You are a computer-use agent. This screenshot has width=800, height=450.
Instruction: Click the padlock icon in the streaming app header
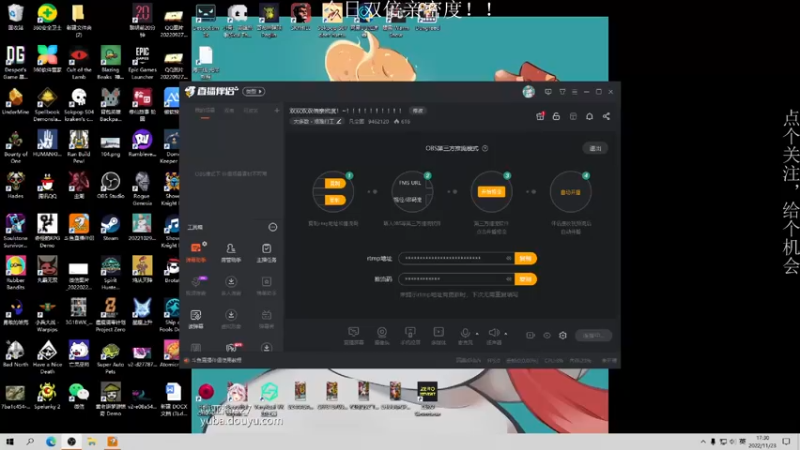[556, 116]
